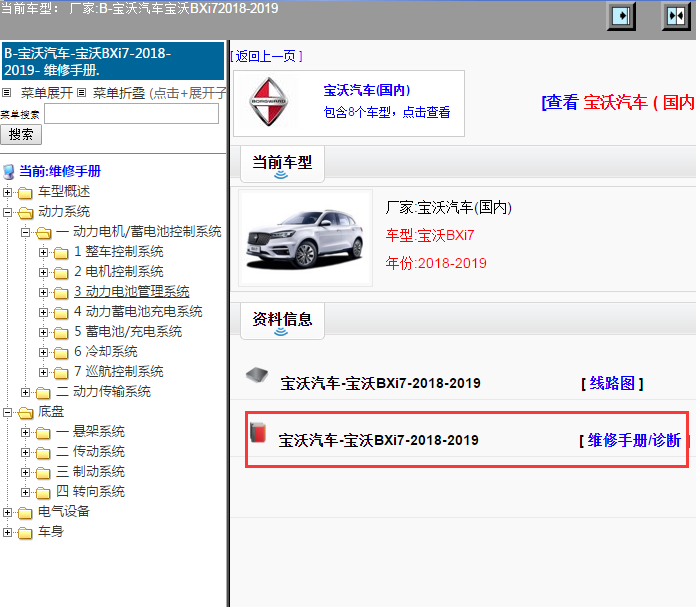This screenshot has height=607, width=696.
Task: Click the single-arrow panel button in header
Action: tap(621, 16)
